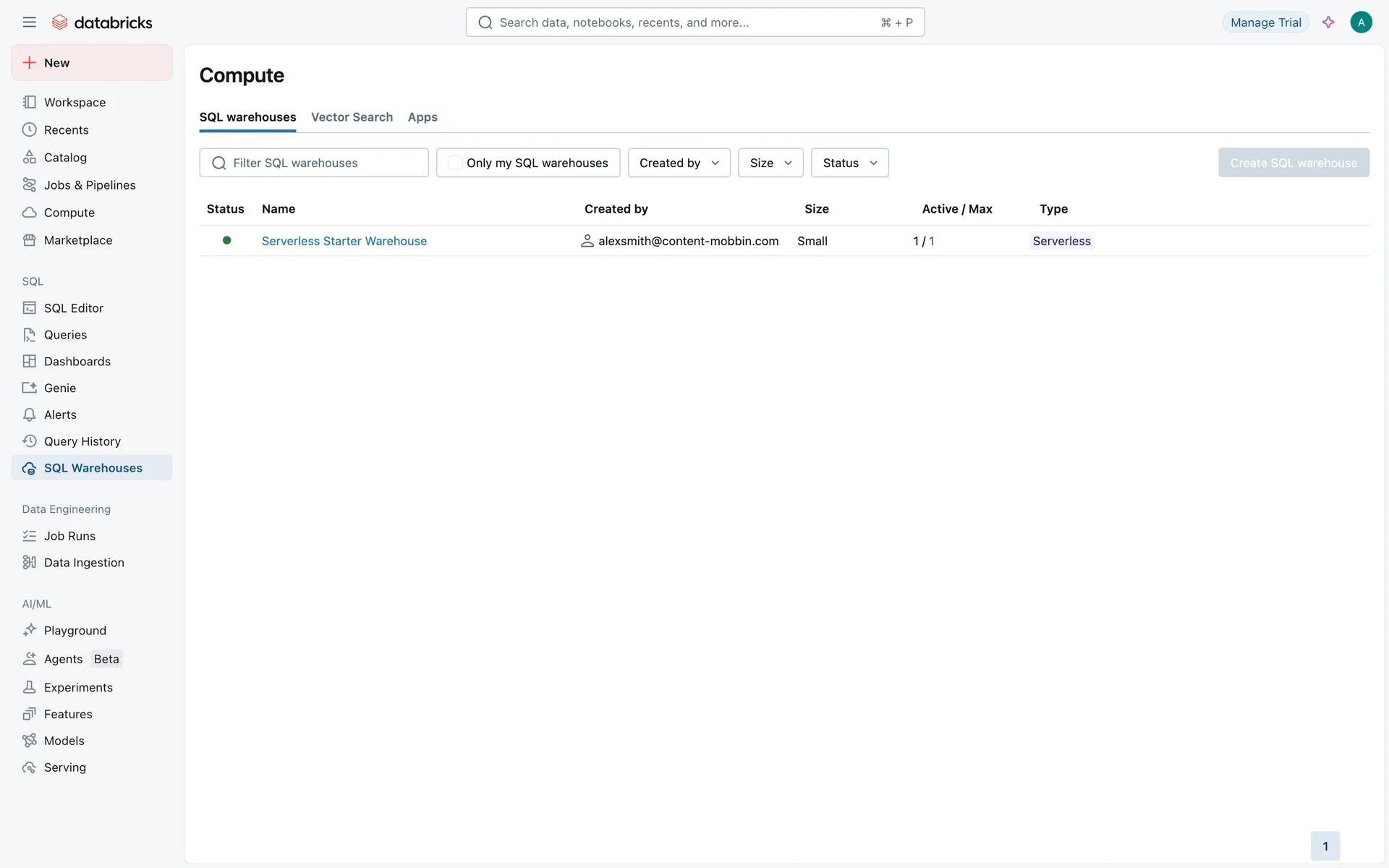Open the Alerts bell item
Viewport: 1389px width, 868px height.
pos(59,415)
